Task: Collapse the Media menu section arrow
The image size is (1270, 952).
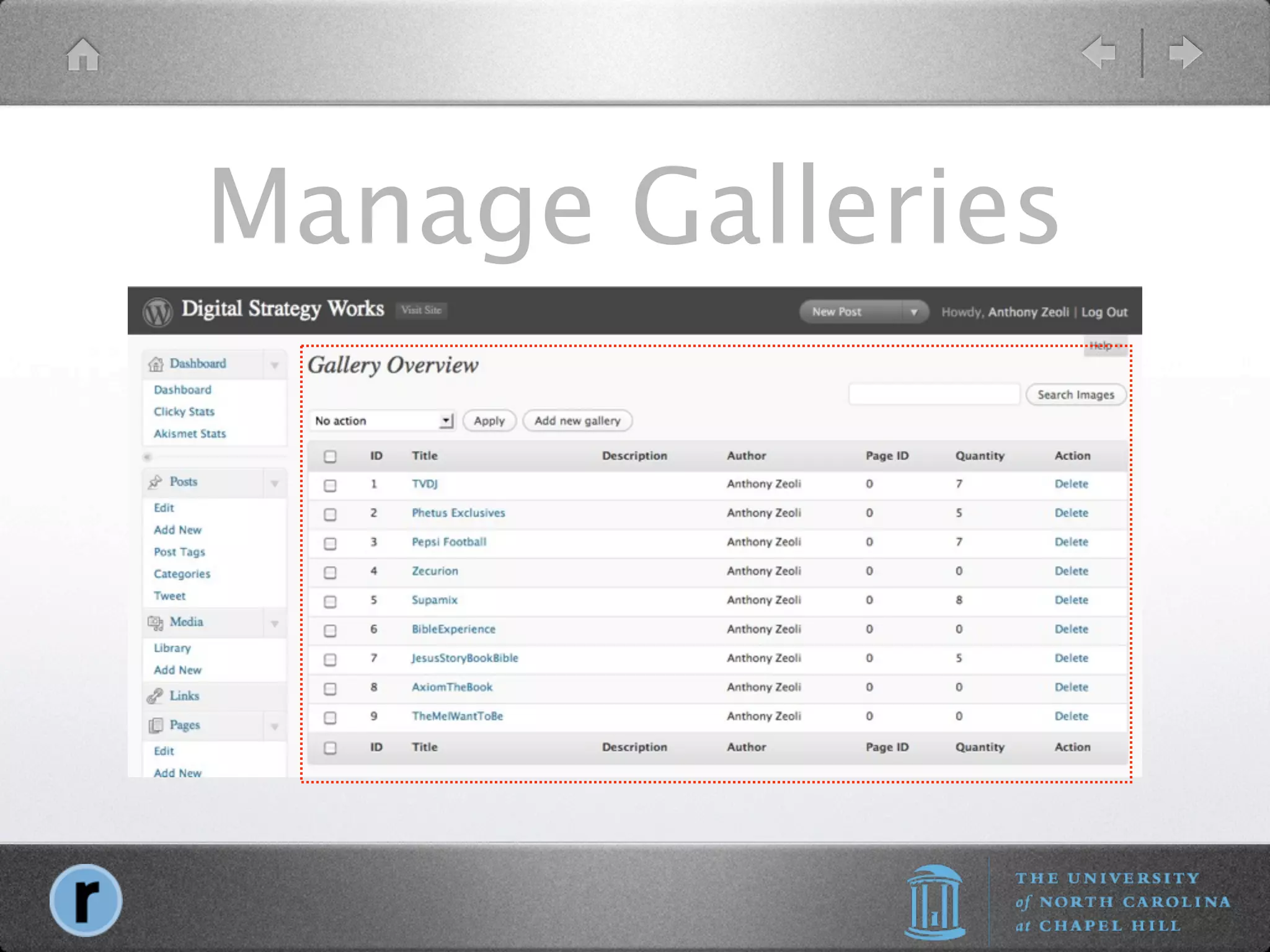Action: [x=275, y=623]
